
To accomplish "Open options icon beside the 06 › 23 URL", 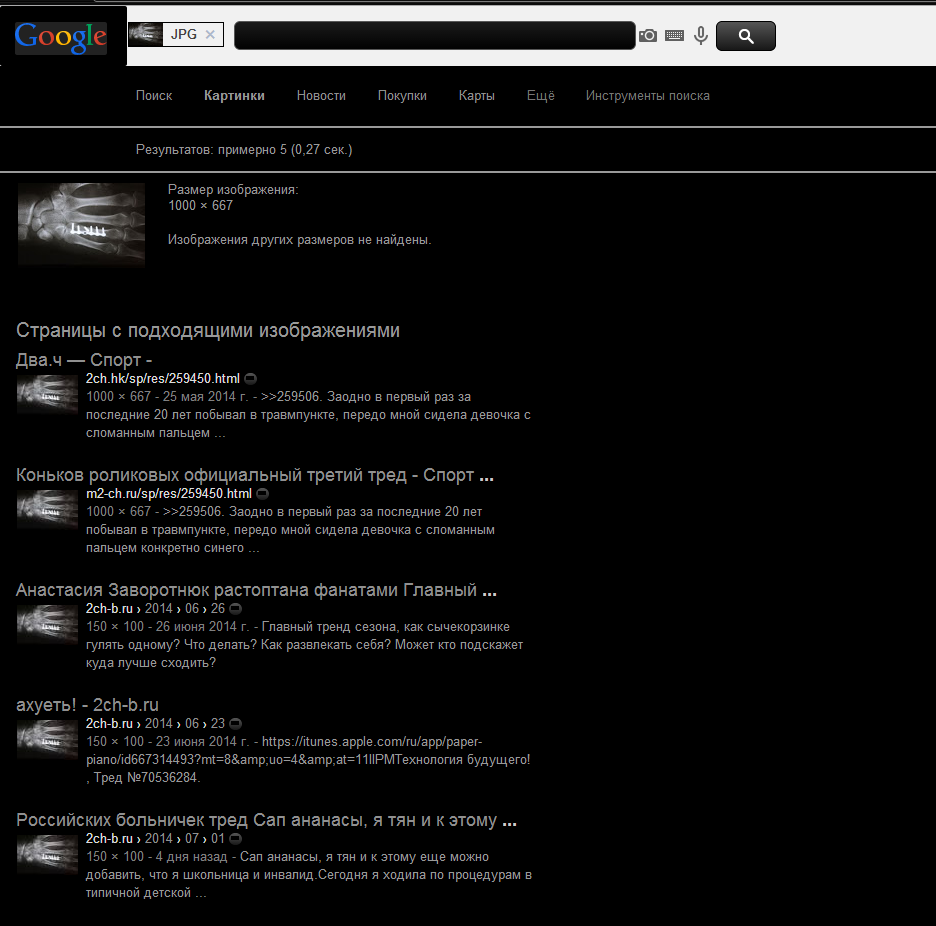I will click(x=236, y=724).
